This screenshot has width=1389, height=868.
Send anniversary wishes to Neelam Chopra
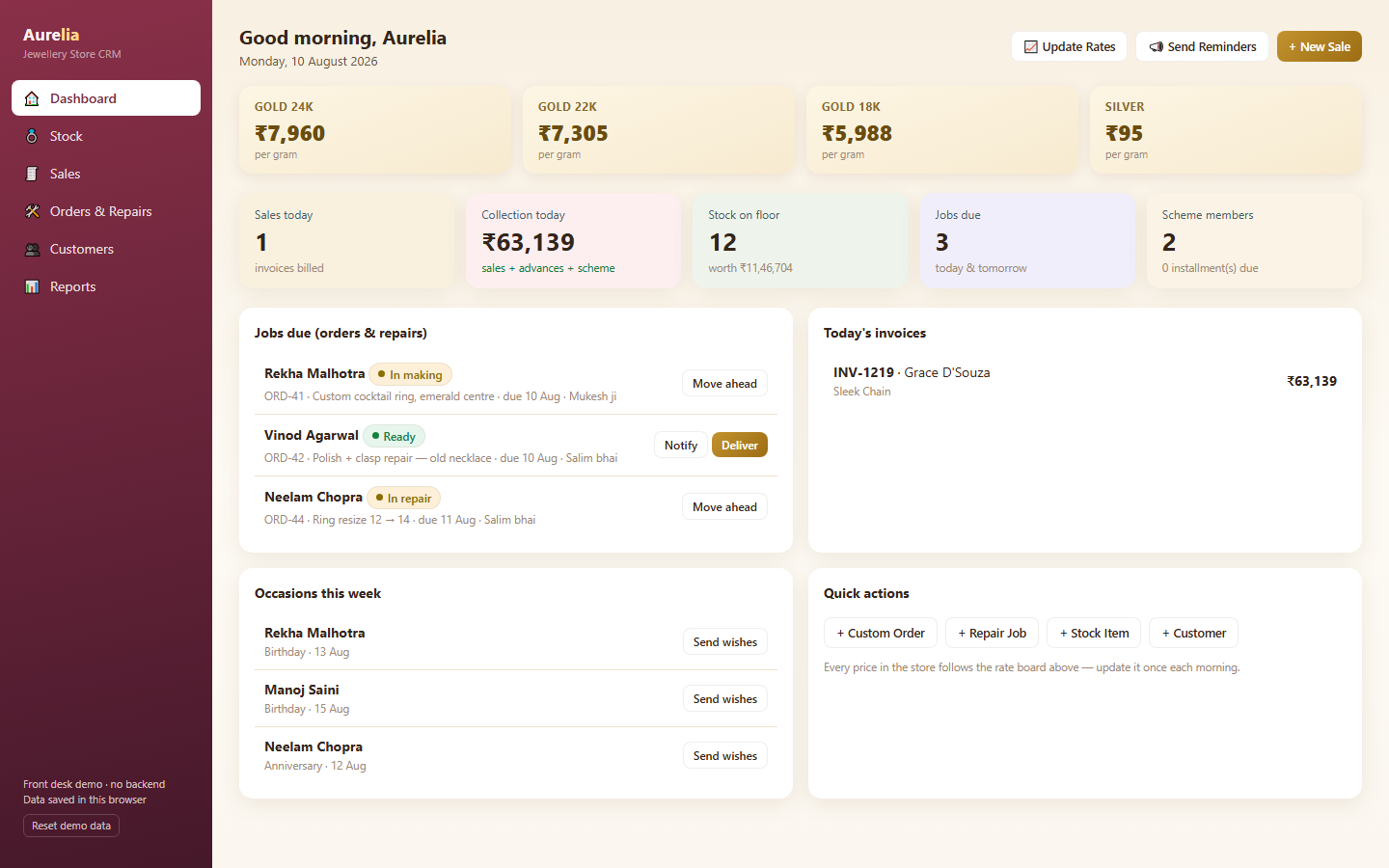coord(724,755)
